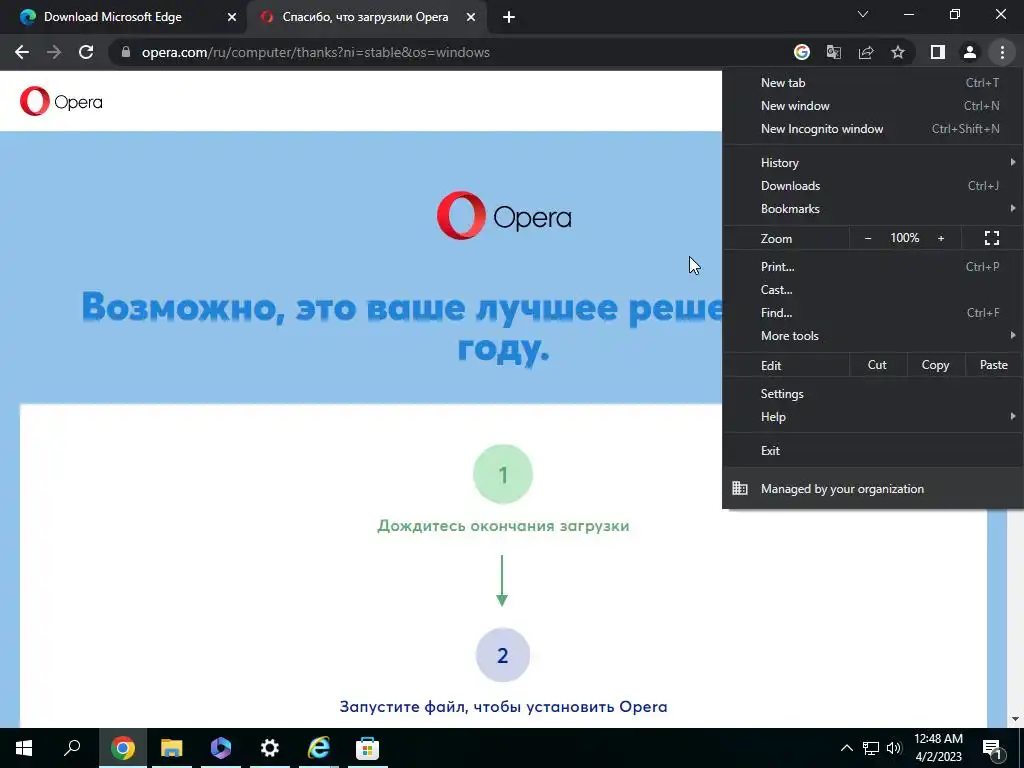This screenshot has height=768, width=1024.
Task: Open File Explorer from the taskbar
Action: click(x=172, y=748)
